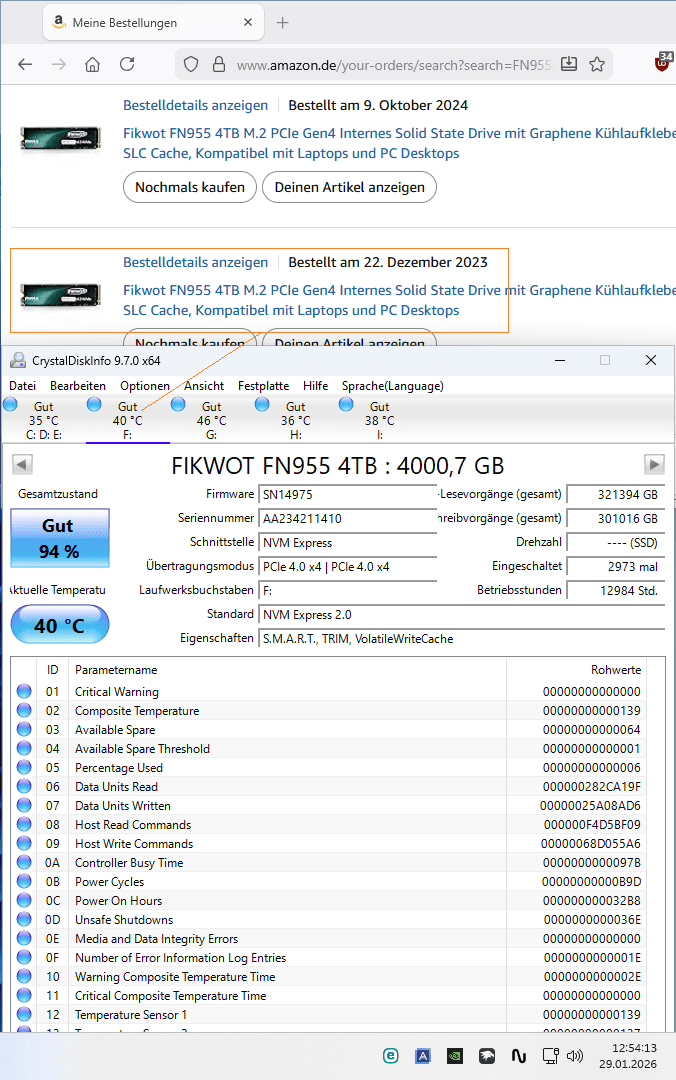The width and height of the screenshot is (676, 1080).
Task: Open the NVIDIA tray icon
Action: (x=455, y=1055)
